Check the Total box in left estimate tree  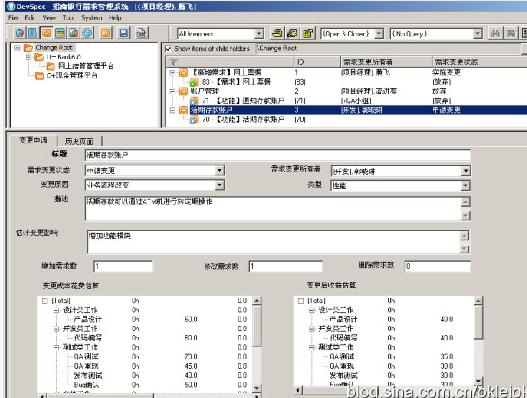(45, 301)
